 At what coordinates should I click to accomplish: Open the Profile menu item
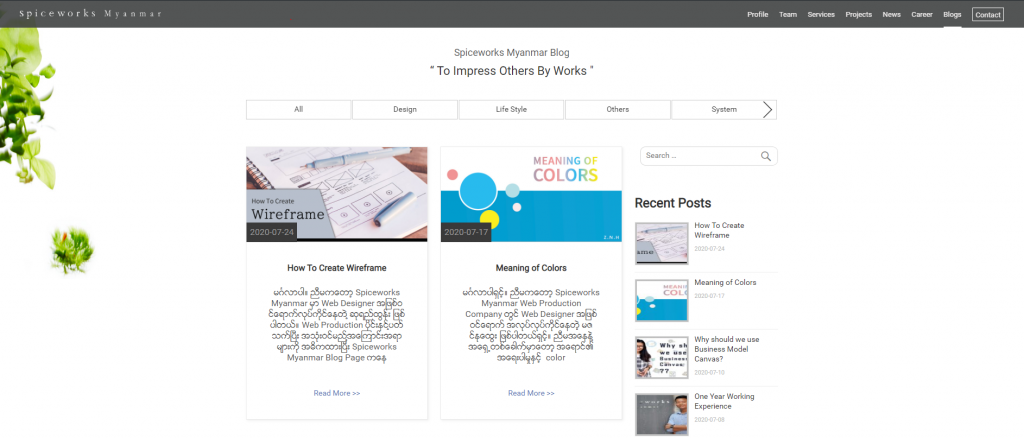click(x=757, y=15)
